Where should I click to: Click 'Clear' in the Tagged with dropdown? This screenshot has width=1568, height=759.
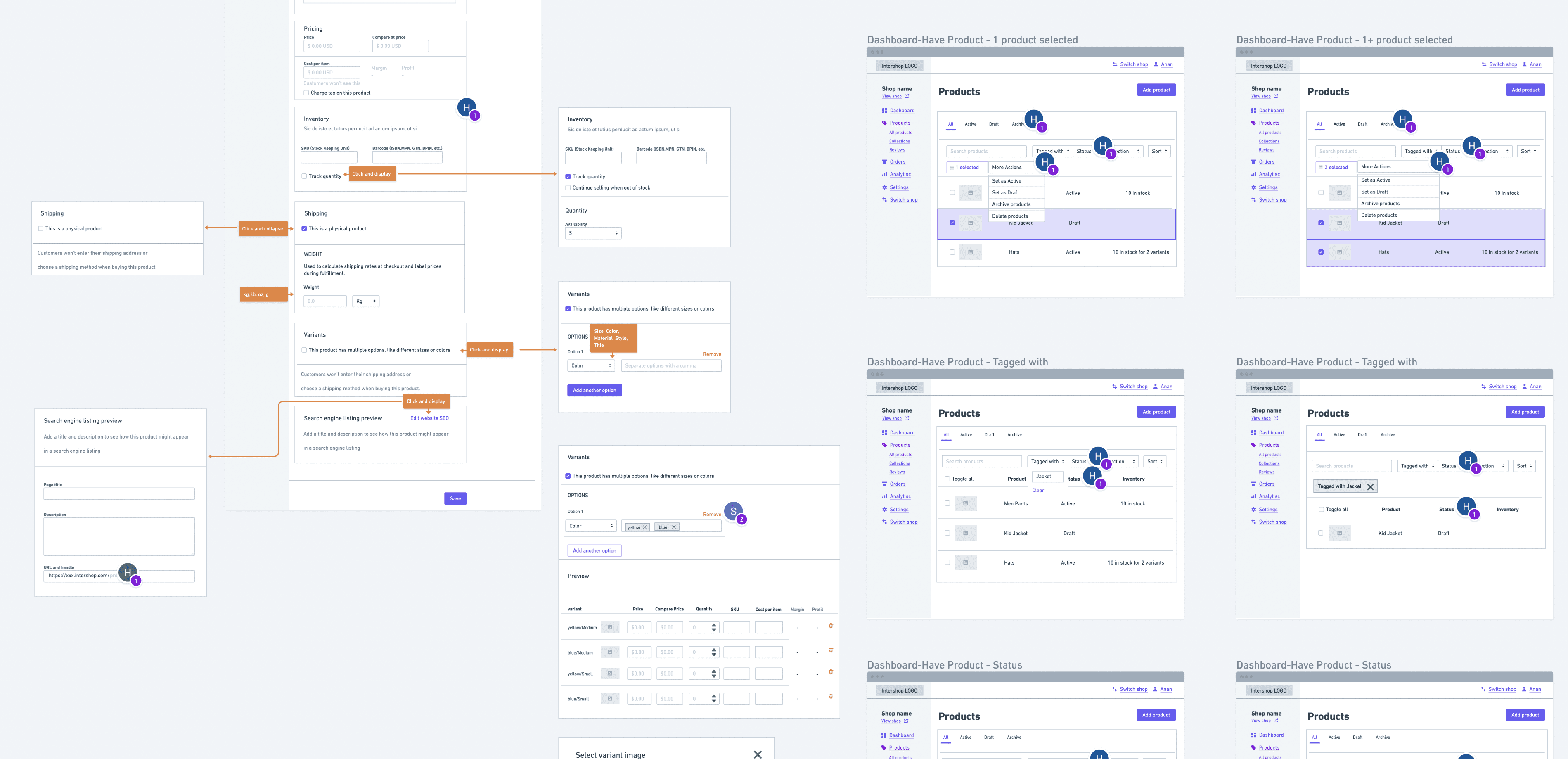click(1038, 491)
